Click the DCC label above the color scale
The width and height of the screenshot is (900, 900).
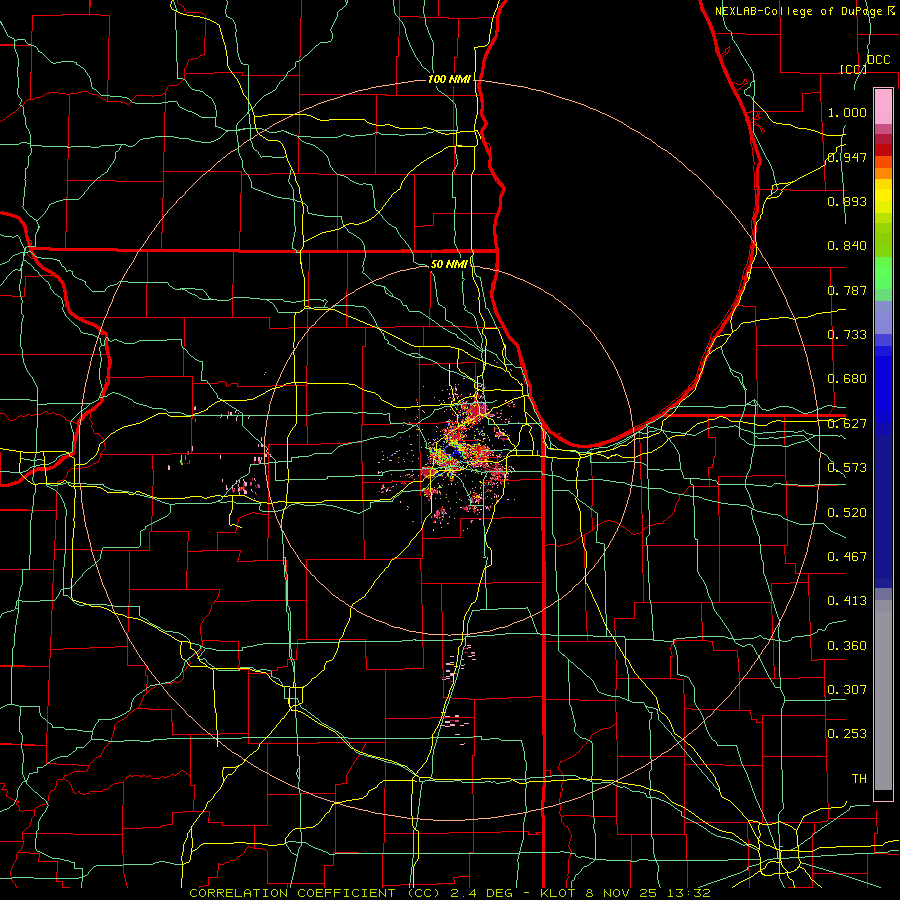(879, 60)
